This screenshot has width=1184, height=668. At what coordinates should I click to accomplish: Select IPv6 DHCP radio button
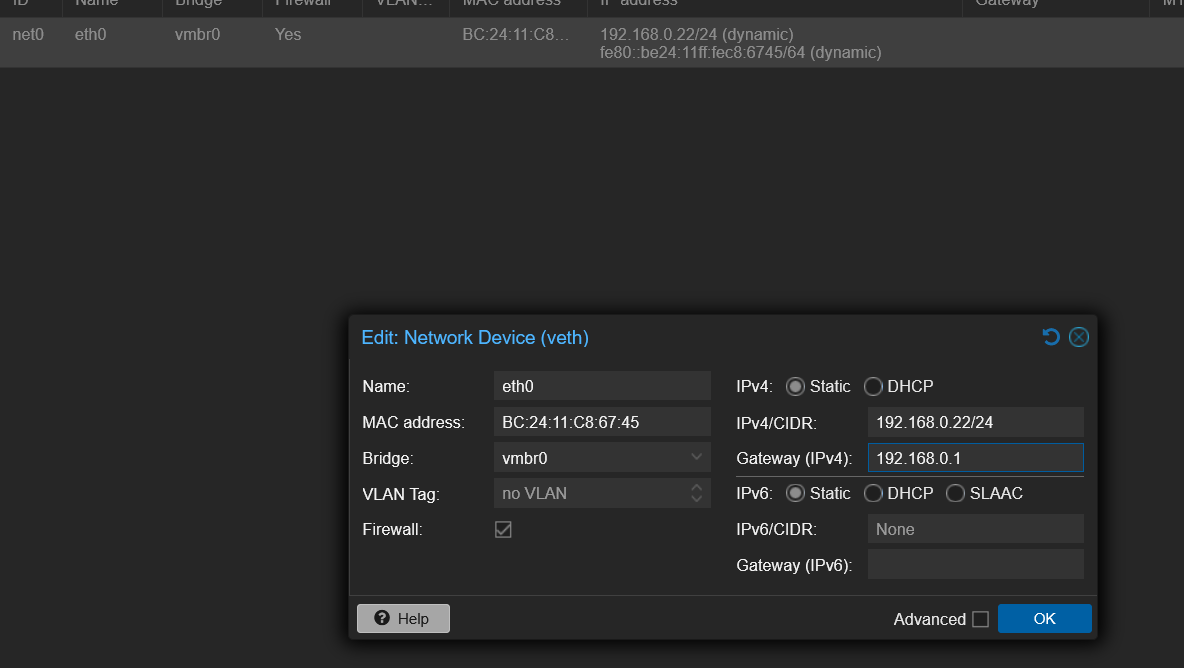873,494
